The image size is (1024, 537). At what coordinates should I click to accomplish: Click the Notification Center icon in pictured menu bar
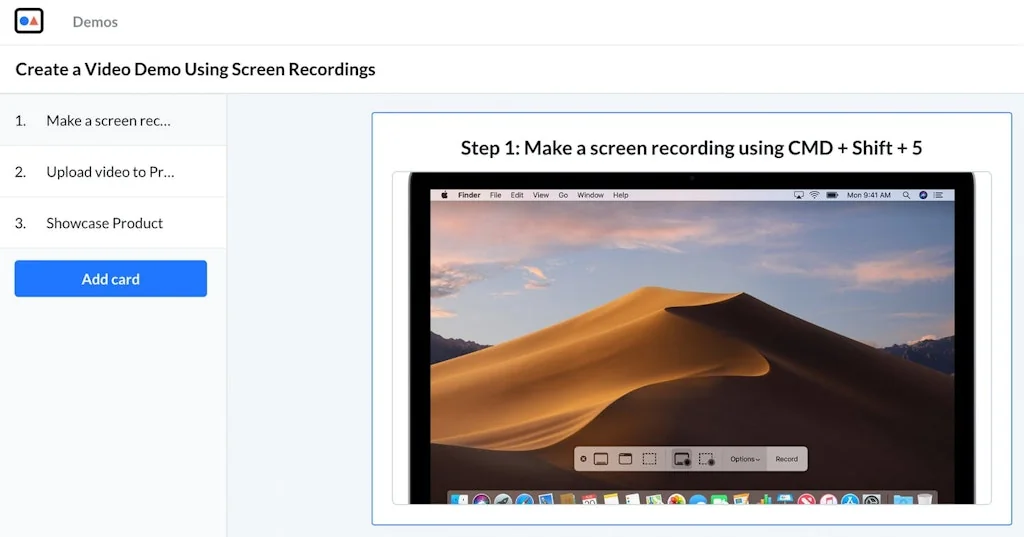pos(938,195)
